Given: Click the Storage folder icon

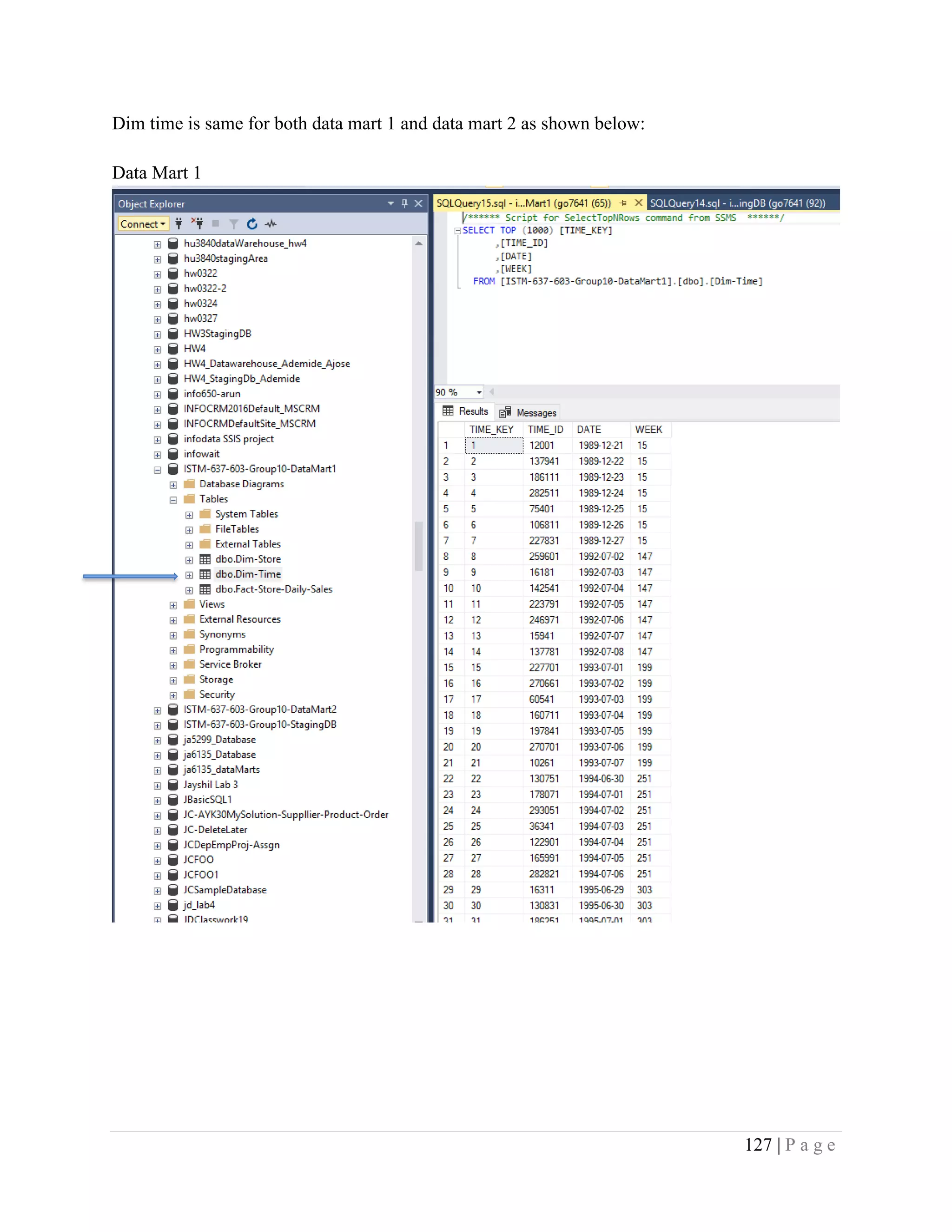Looking at the screenshot, I should click(190, 679).
